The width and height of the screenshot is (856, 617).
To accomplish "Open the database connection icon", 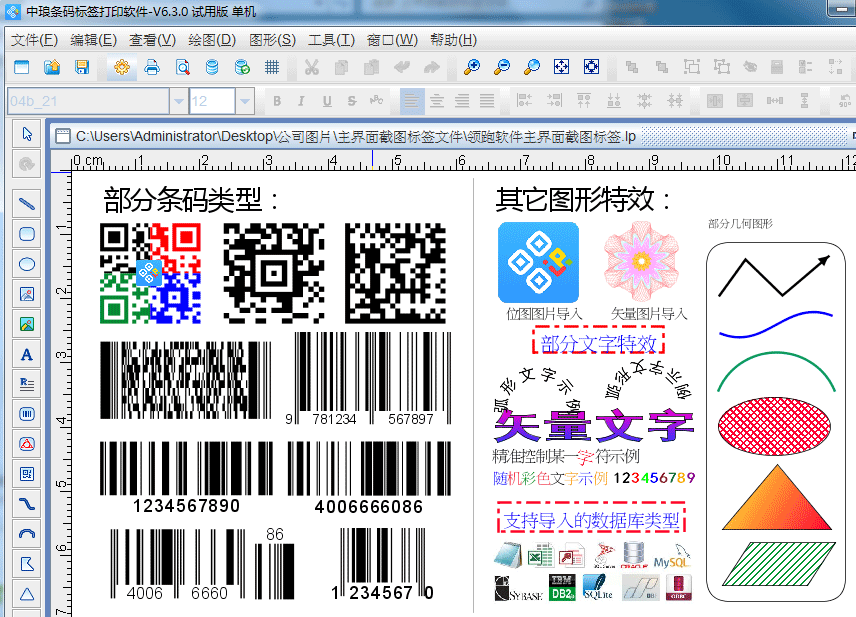I will point(212,68).
